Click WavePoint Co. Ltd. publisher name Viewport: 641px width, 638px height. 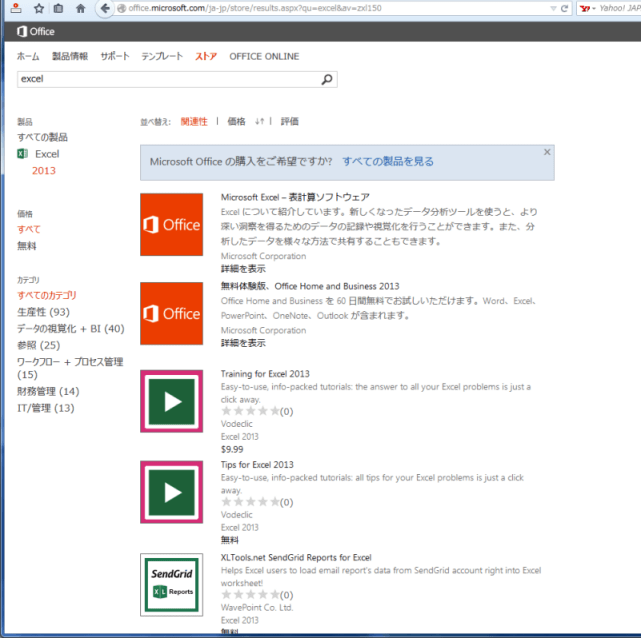coord(257,607)
